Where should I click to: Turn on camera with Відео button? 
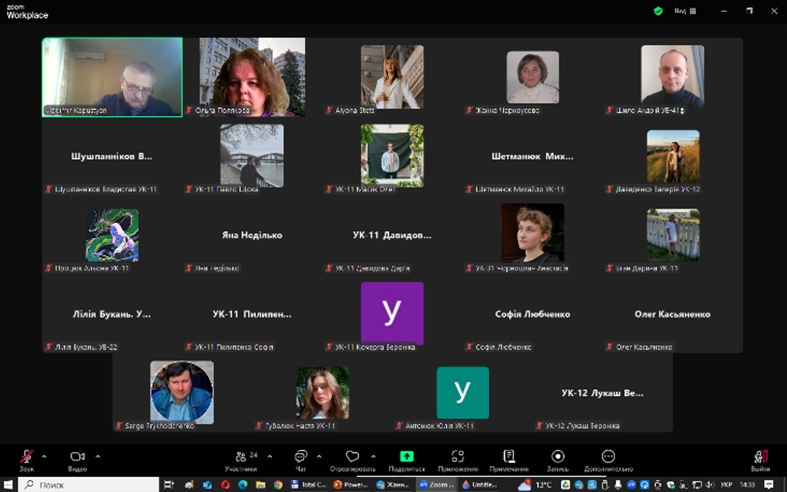tap(77, 457)
